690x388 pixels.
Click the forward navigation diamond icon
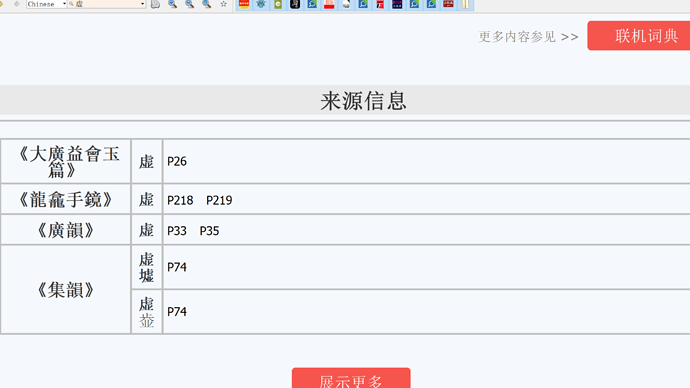[x=16, y=4]
